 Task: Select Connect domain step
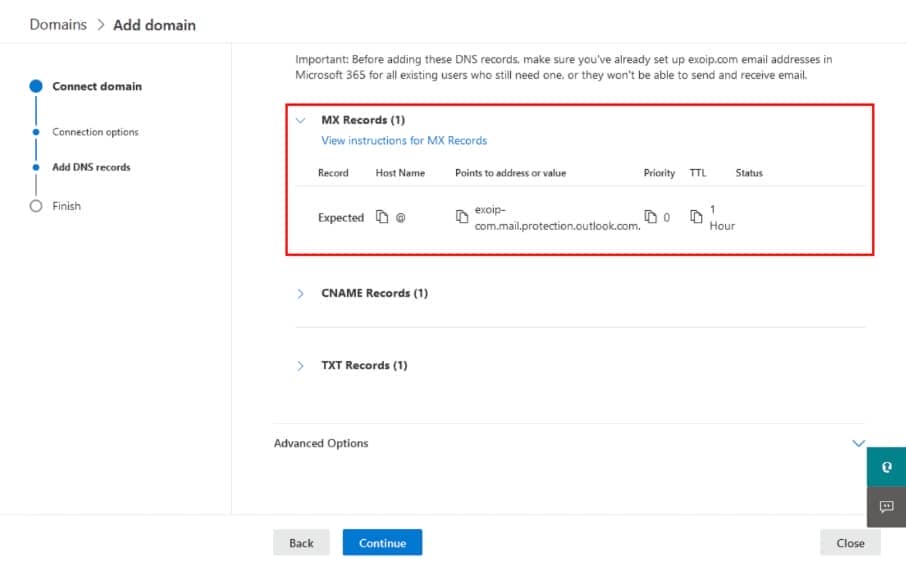(x=97, y=86)
